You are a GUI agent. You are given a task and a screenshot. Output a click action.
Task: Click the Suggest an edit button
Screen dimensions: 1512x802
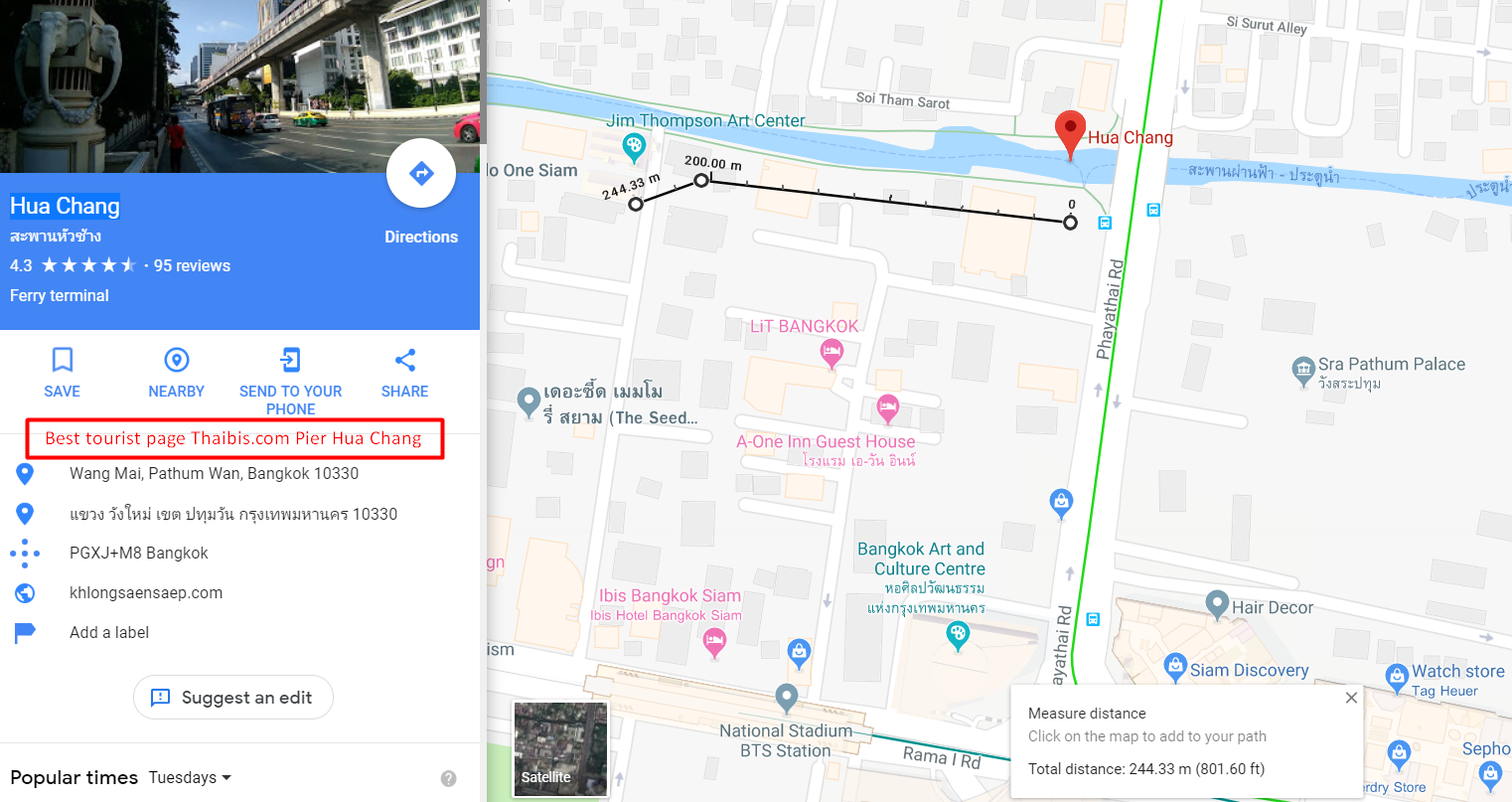coord(233,698)
